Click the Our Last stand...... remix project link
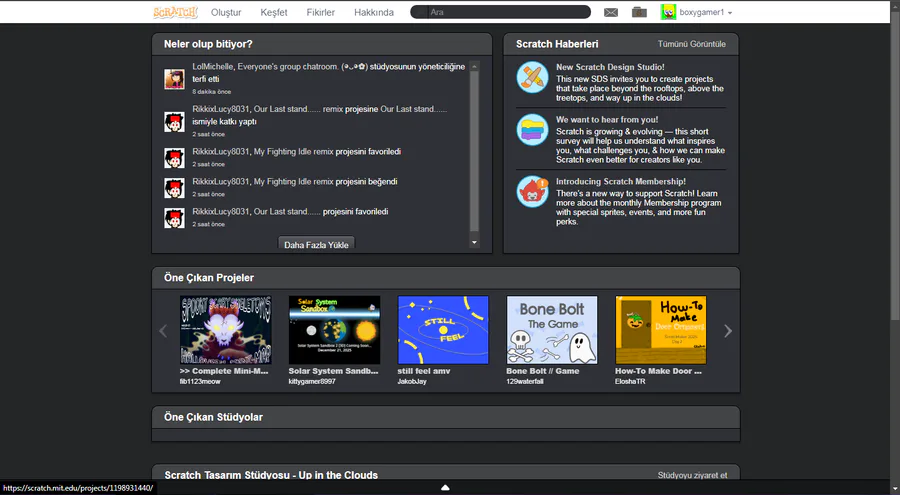The height and width of the screenshot is (495, 900). click(298, 109)
